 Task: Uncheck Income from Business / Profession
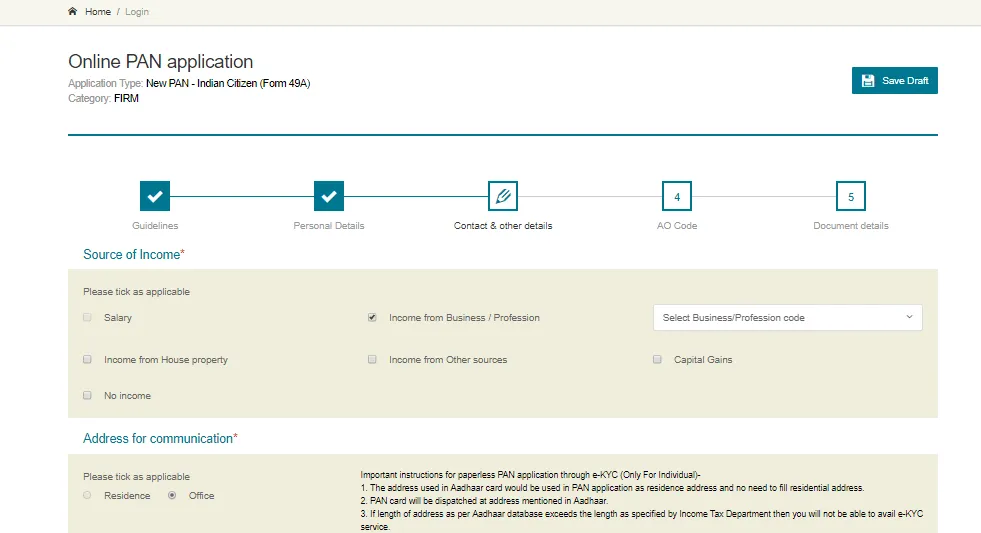click(372, 318)
